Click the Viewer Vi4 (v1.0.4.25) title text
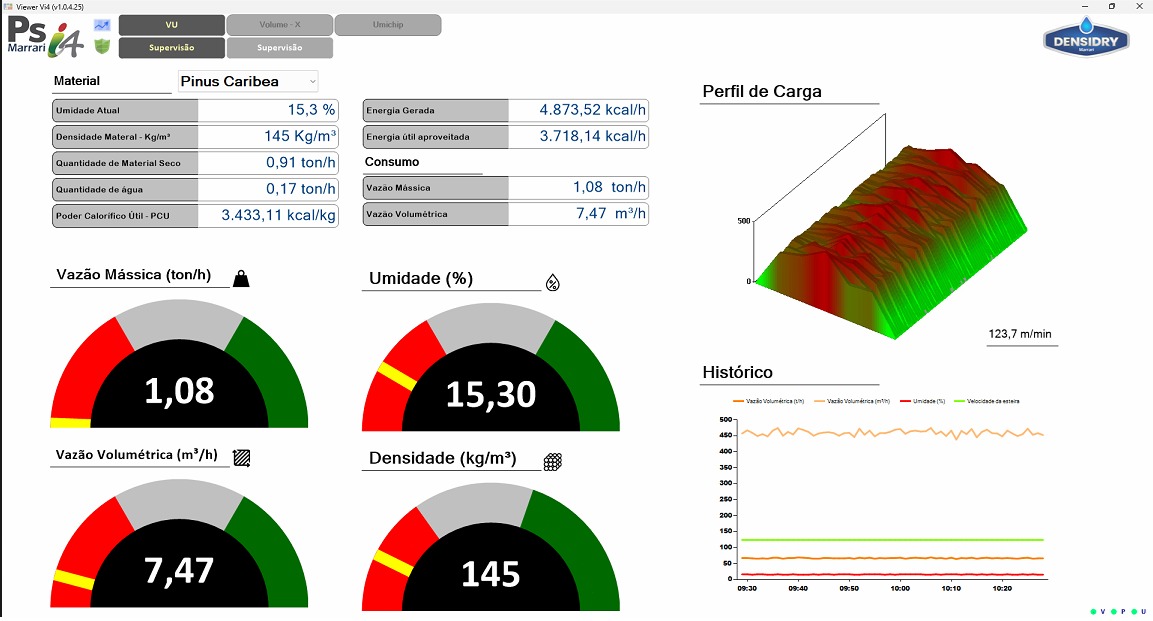The height and width of the screenshot is (621, 1153). pyautogui.click(x=50, y=7)
